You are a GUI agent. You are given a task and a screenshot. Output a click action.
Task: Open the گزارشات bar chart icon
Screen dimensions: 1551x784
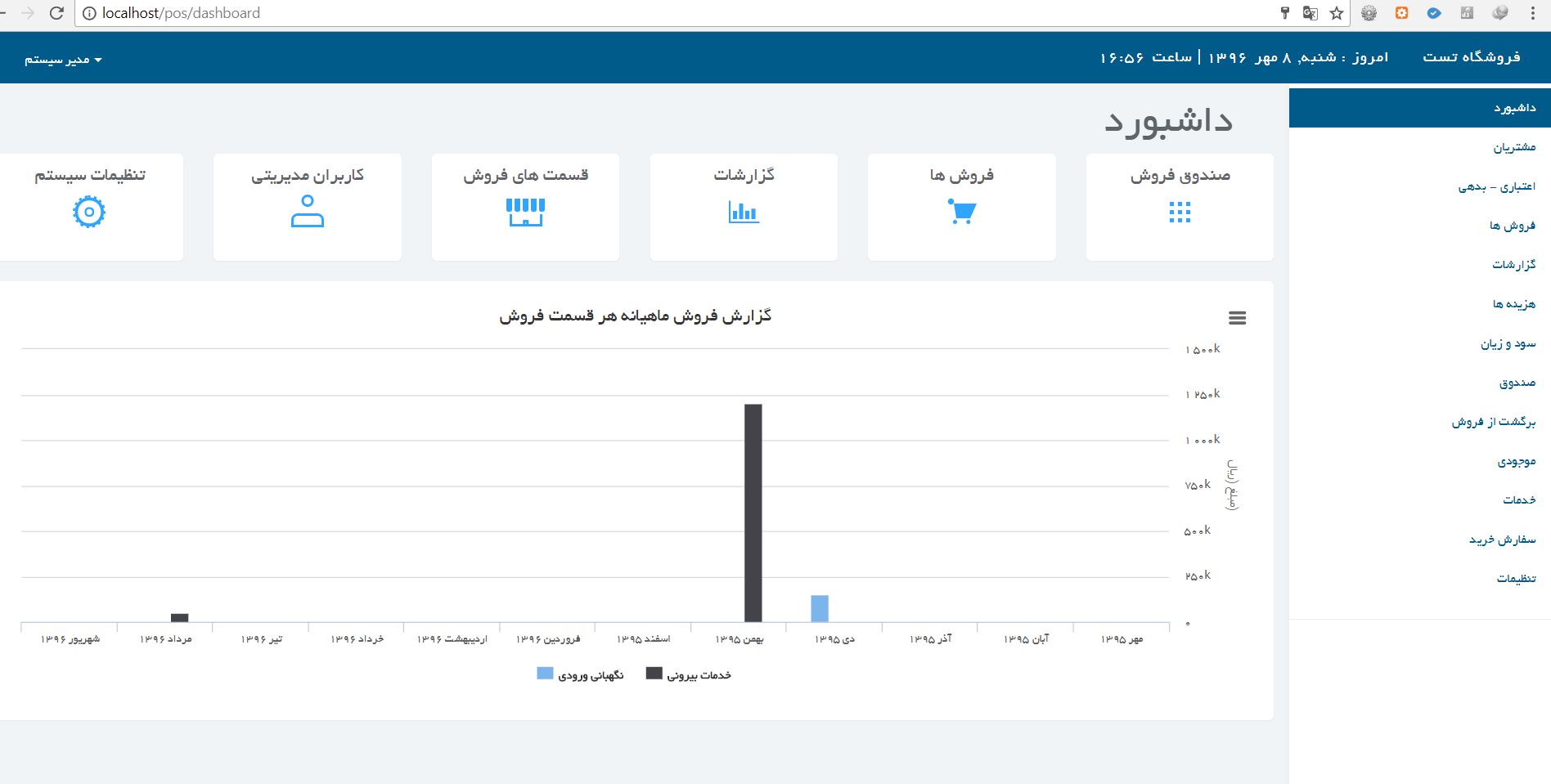tap(743, 213)
